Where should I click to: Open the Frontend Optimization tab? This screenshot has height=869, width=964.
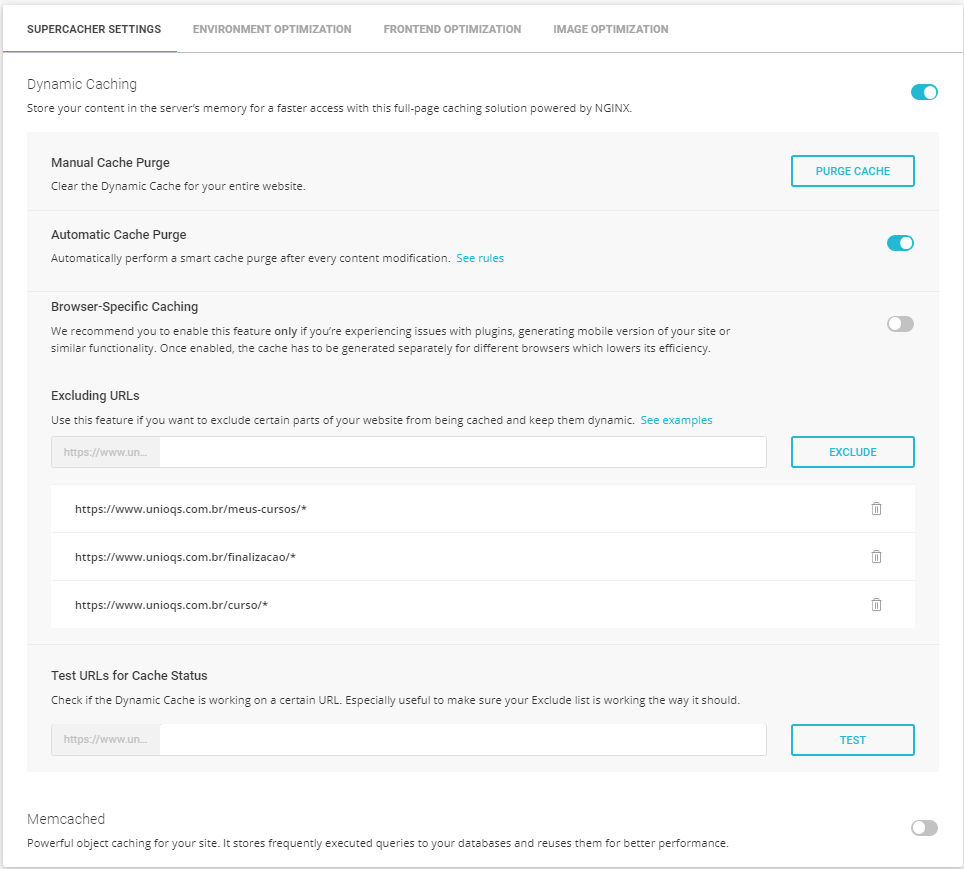452,29
